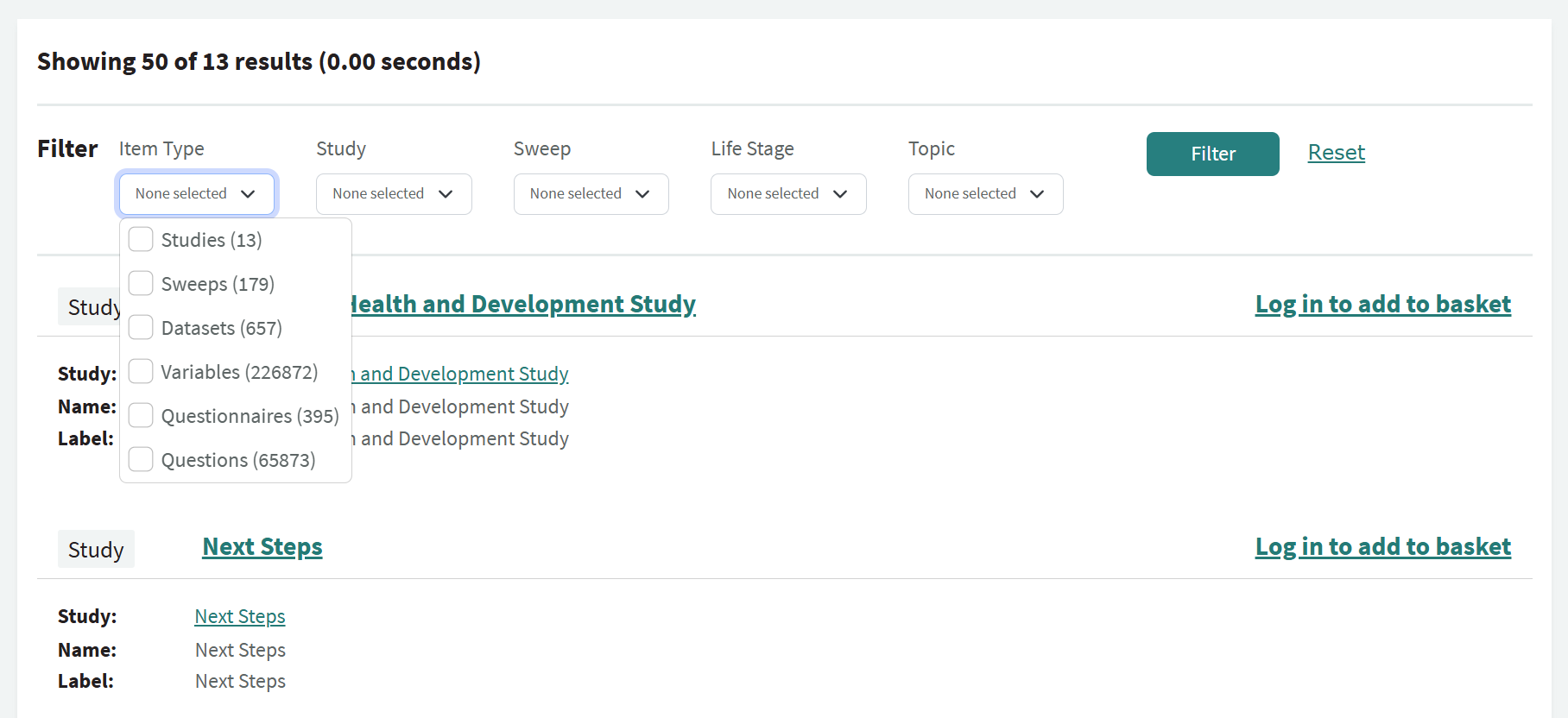
Task: Select the Variables (226872) checkbox
Action: coord(141,371)
